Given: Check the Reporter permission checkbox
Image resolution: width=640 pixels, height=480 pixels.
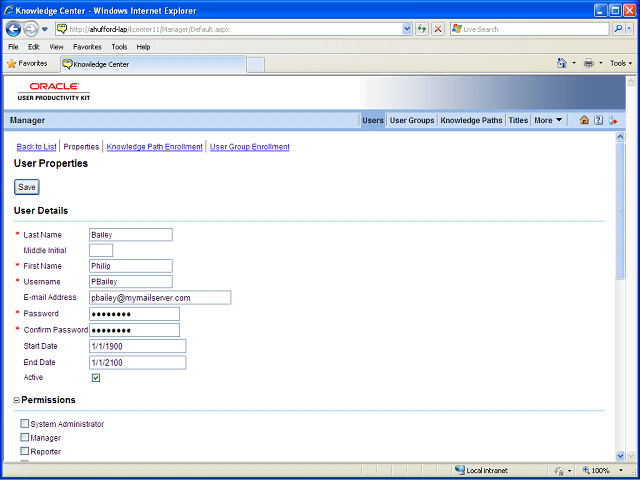Looking at the screenshot, I should (x=25, y=451).
